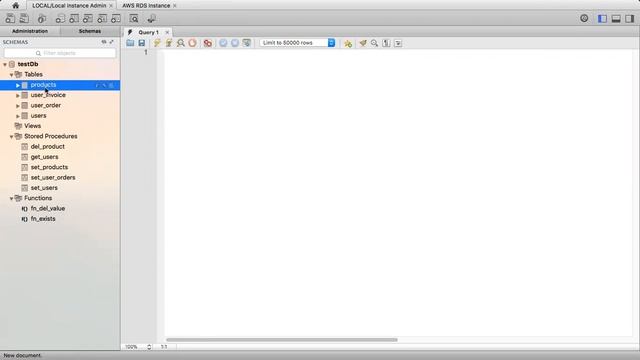
Task: Save query as snippet star icon
Action: (x=348, y=43)
